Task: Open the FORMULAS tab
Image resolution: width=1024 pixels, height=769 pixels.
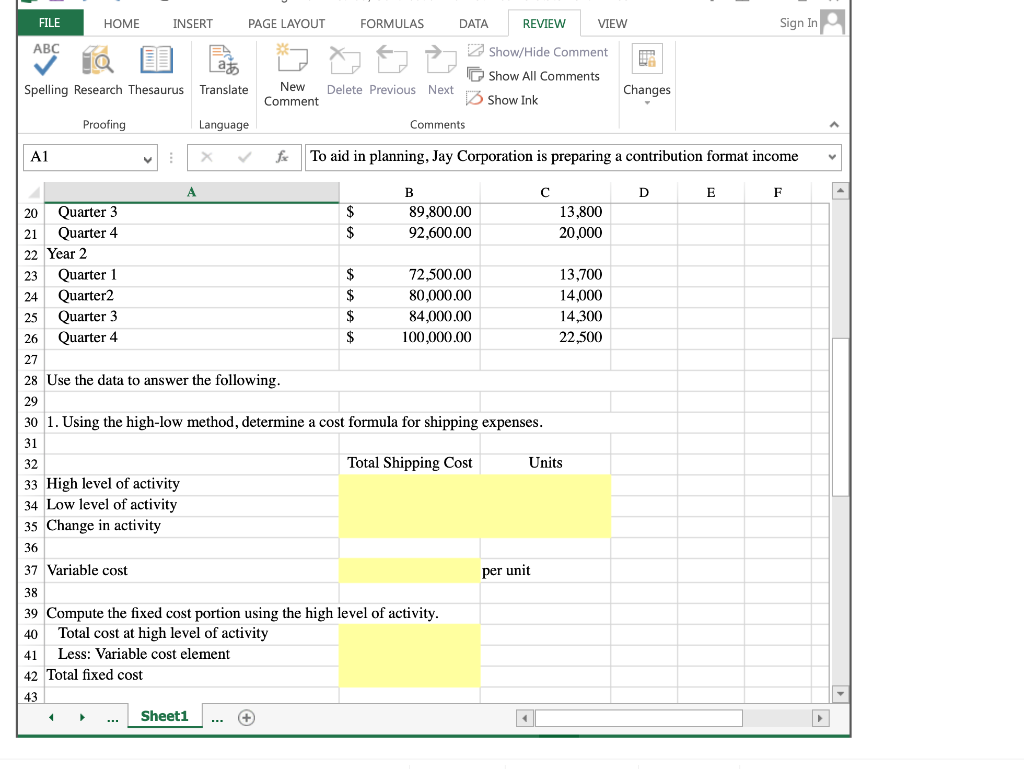Action: (392, 24)
